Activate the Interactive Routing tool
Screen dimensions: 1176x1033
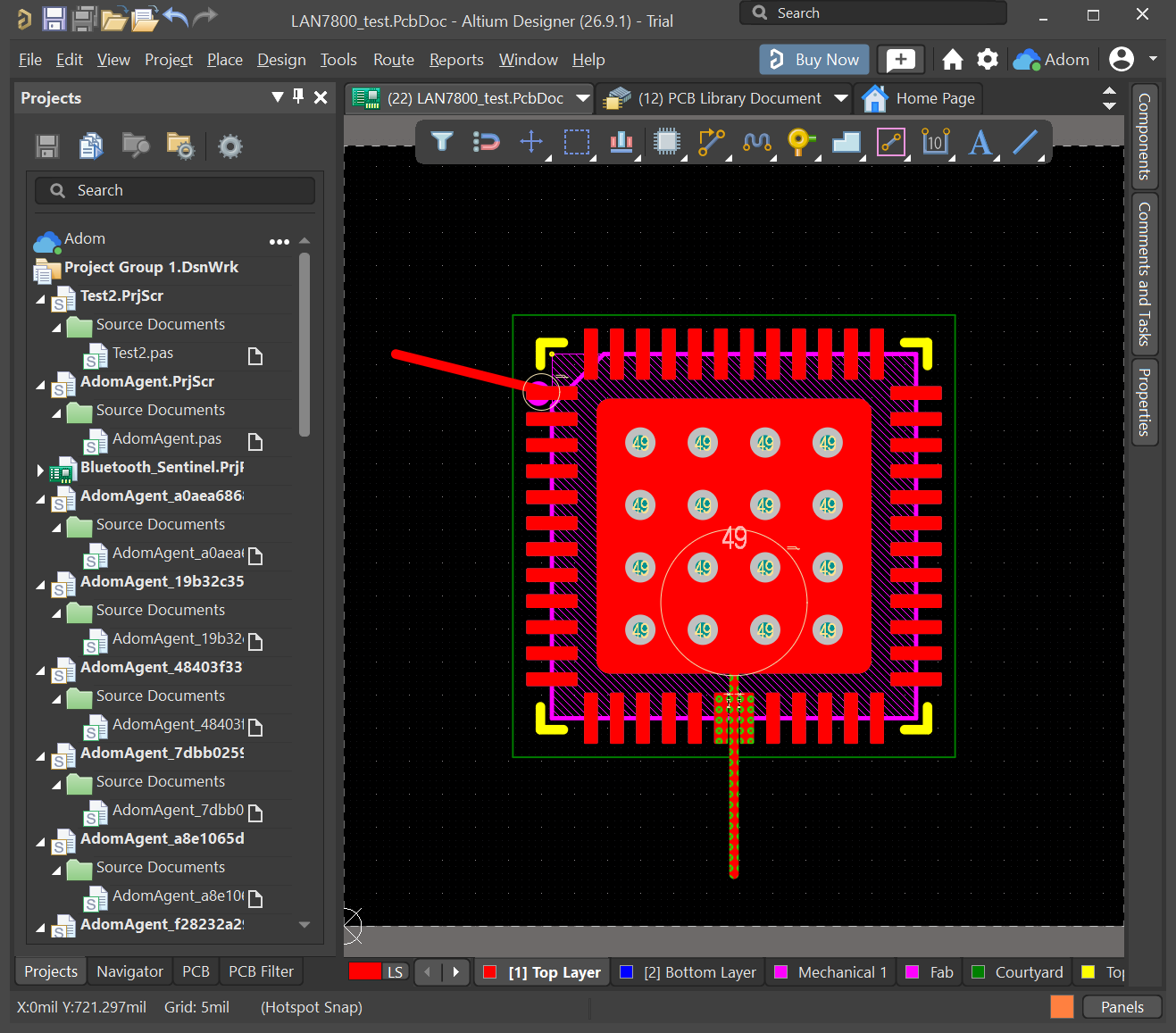712,142
